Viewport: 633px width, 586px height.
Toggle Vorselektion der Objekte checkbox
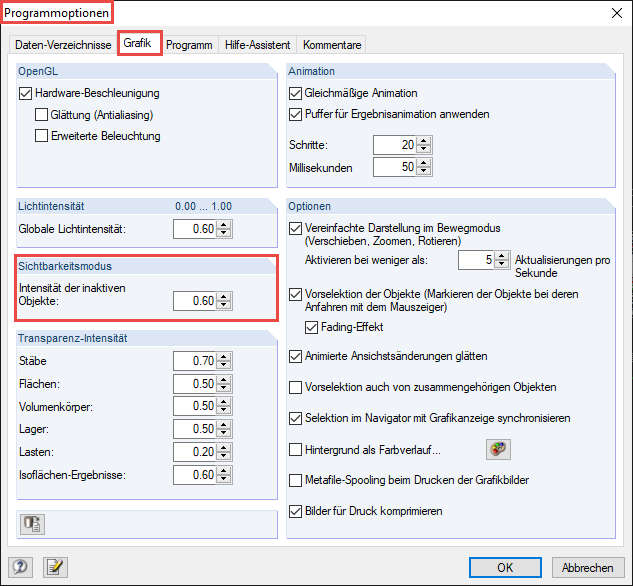tap(295, 294)
